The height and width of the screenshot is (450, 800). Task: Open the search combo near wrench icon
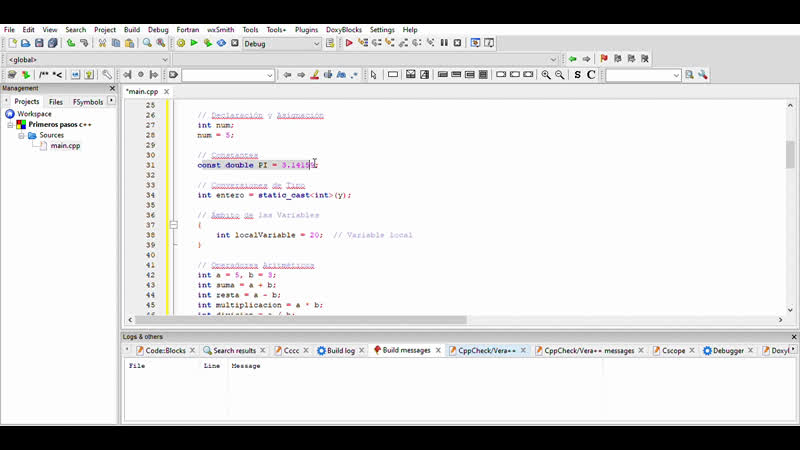643,76
